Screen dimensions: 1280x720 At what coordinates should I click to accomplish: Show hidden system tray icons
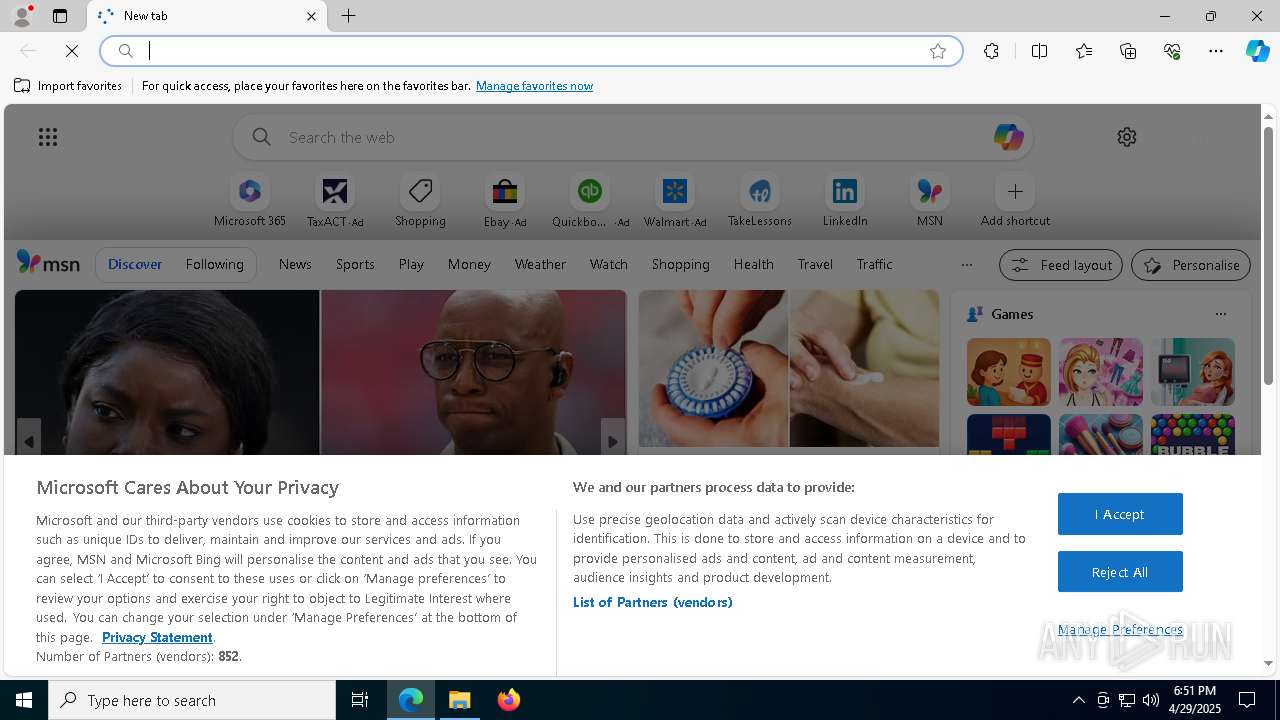click(x=1078, y=700)
